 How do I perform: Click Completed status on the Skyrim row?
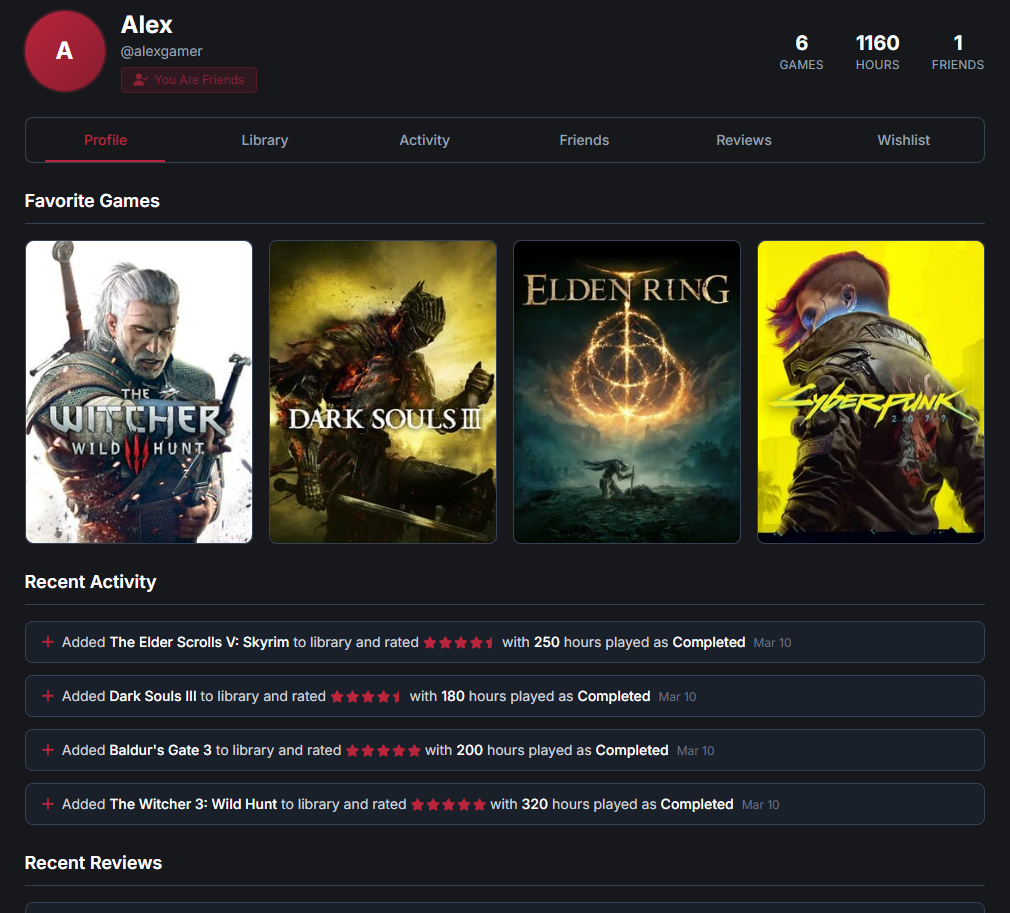709,642
